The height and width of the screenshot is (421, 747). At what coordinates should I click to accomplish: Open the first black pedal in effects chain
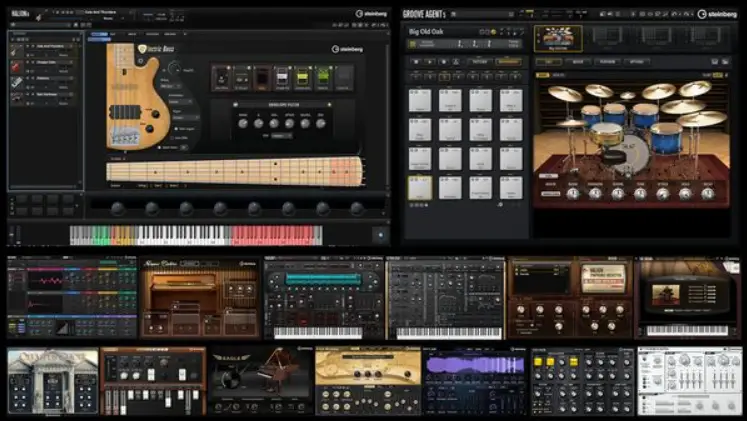click(x=221, y=78)
